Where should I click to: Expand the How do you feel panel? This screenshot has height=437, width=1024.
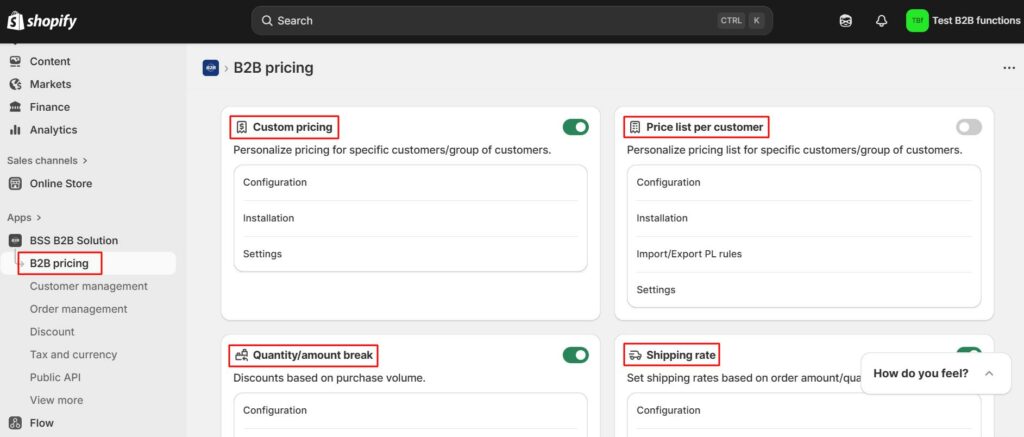(989, 374)
